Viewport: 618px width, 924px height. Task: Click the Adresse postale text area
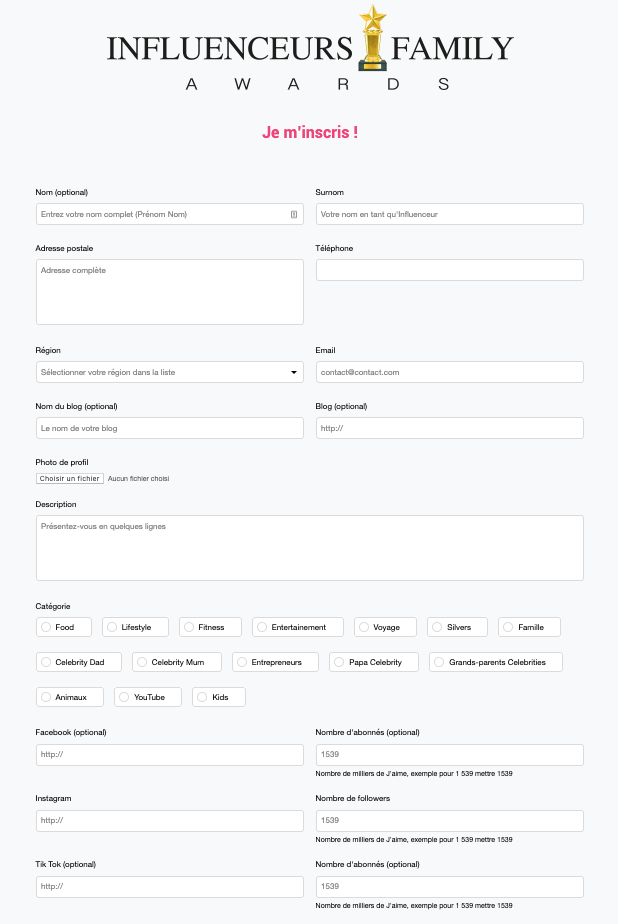coord(170,292)
